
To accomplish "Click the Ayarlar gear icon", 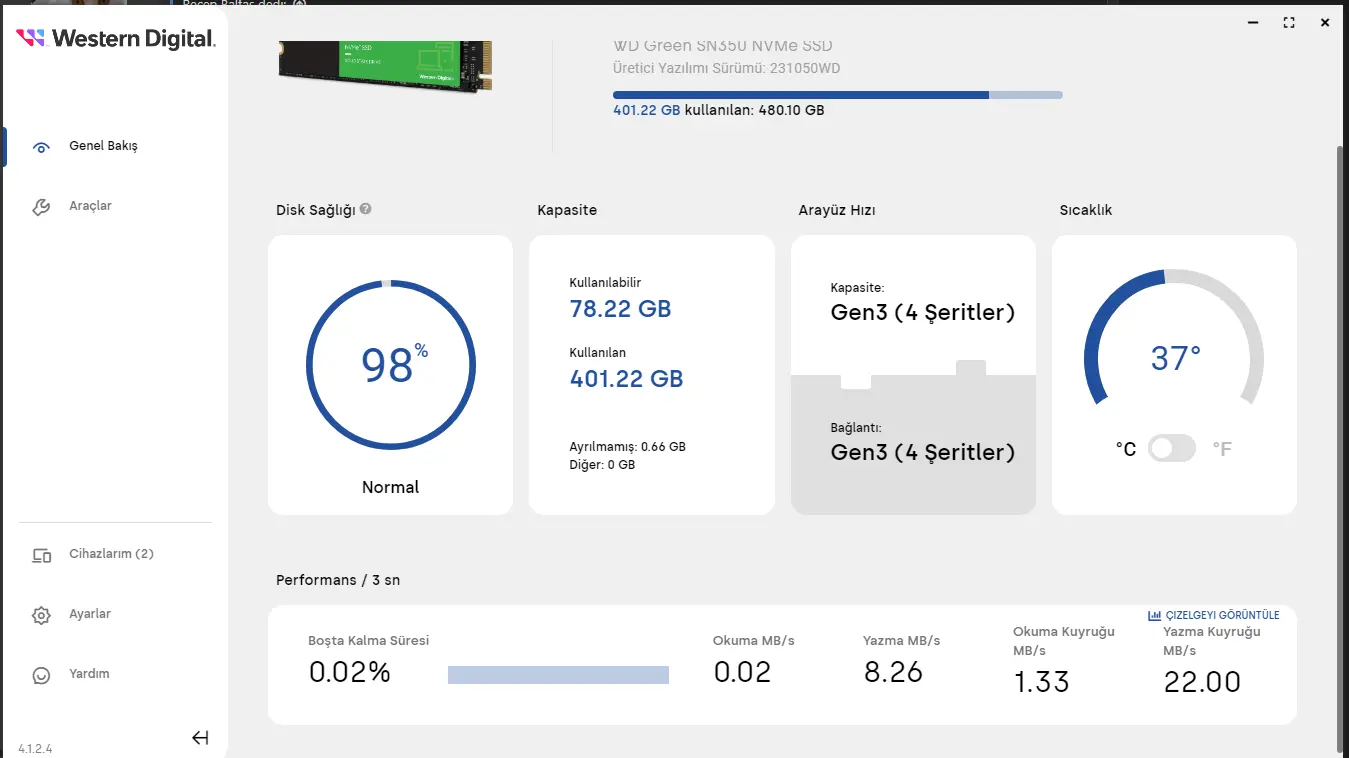I will tap(41, 615).
